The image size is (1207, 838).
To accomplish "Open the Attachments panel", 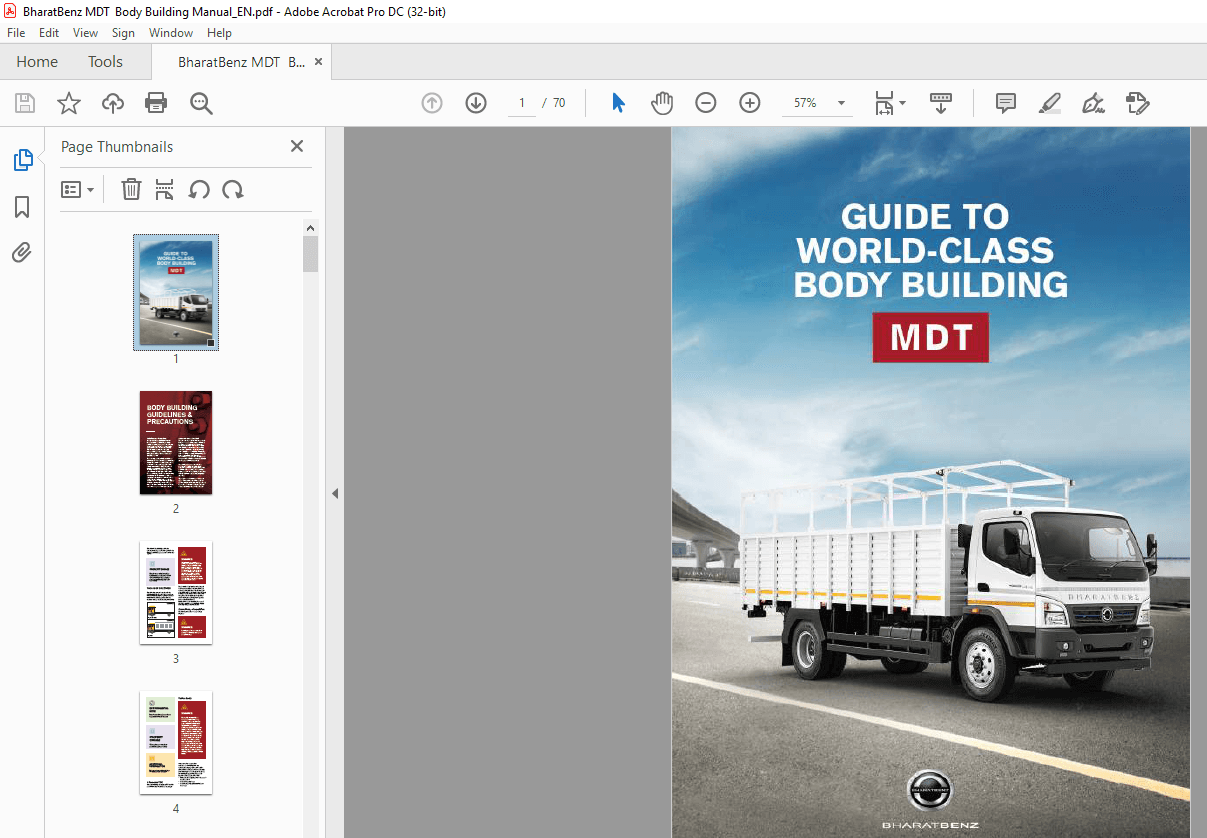I will 22,252.
